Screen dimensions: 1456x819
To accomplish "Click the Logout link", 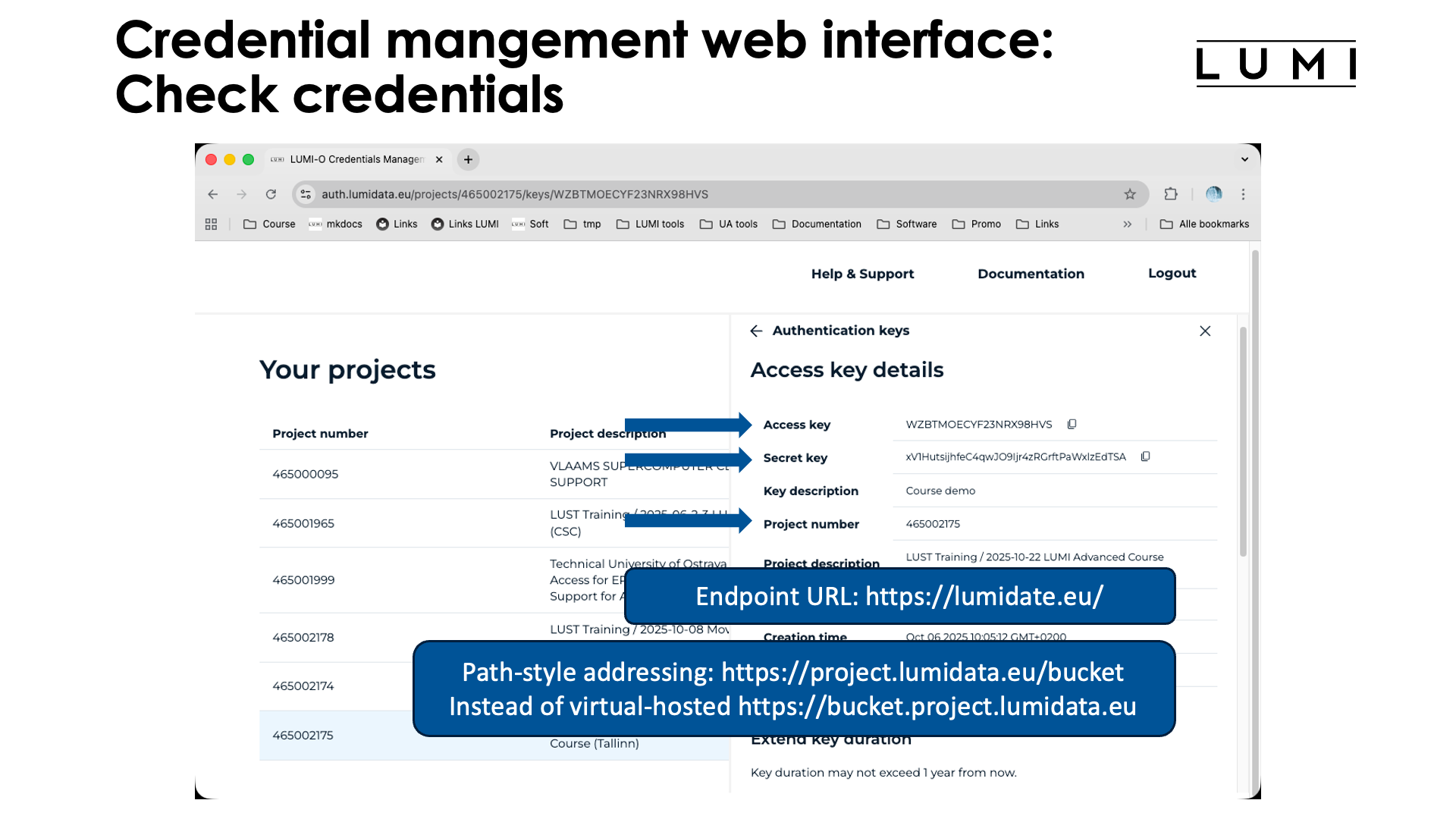I will tap(1172, 273).
